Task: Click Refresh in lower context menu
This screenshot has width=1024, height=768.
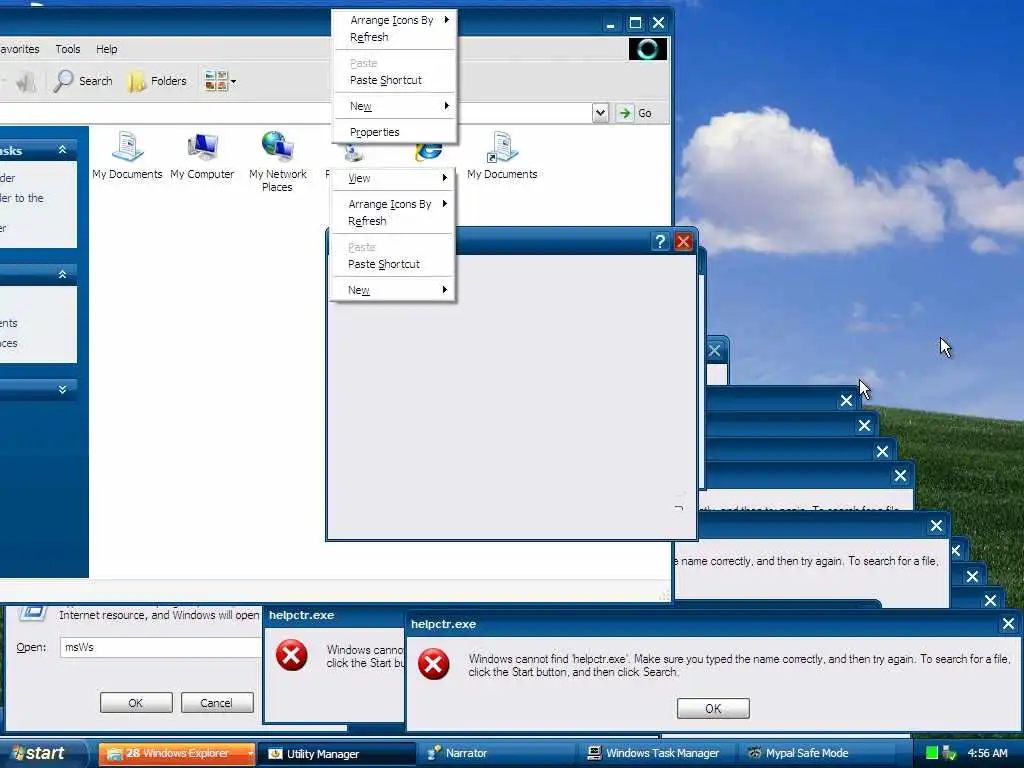Action: click(392, 221)
